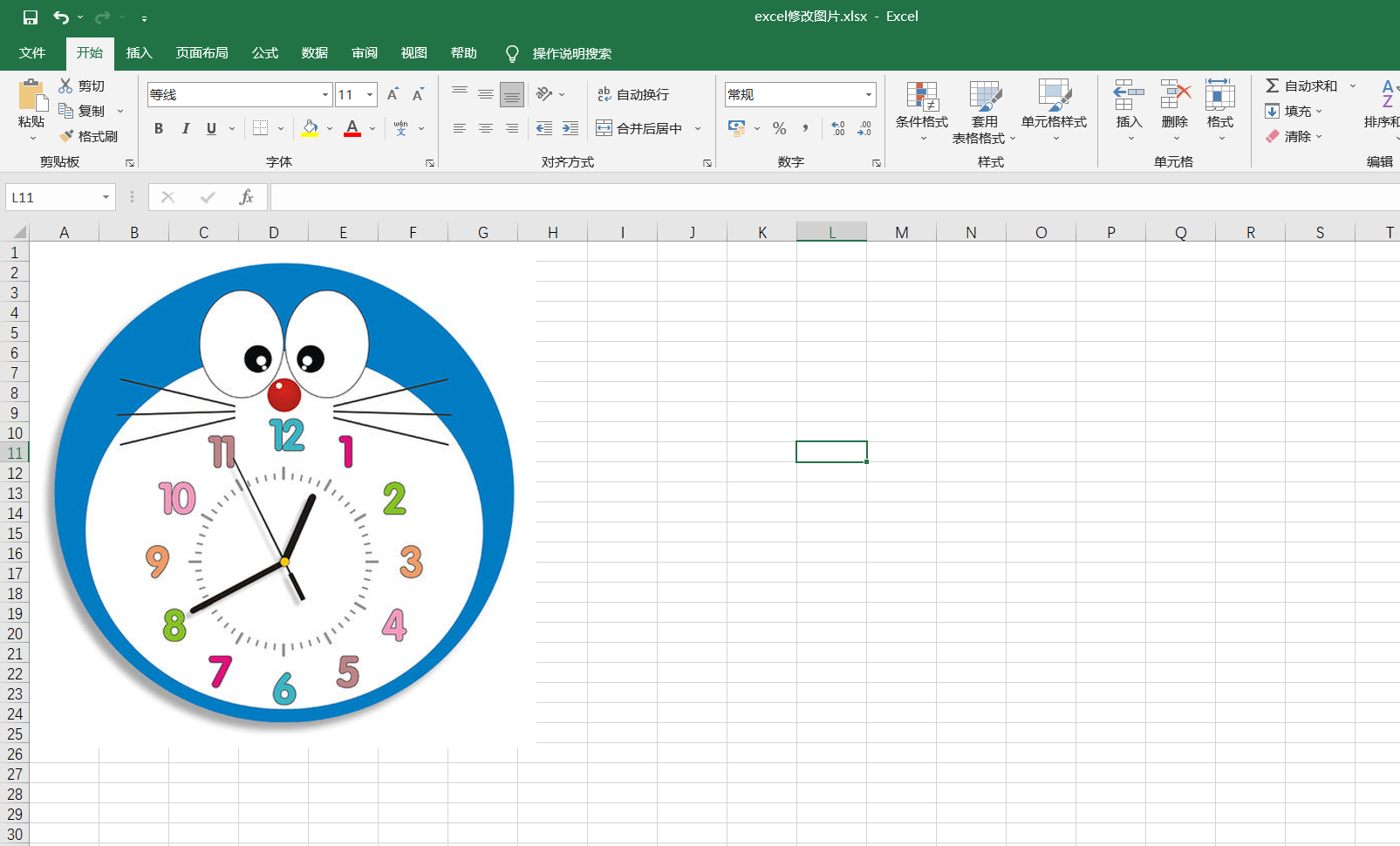Expand the Name Box dropdown arrow
This screenshot has height=846, width=1400.
[x=106, y=197]
